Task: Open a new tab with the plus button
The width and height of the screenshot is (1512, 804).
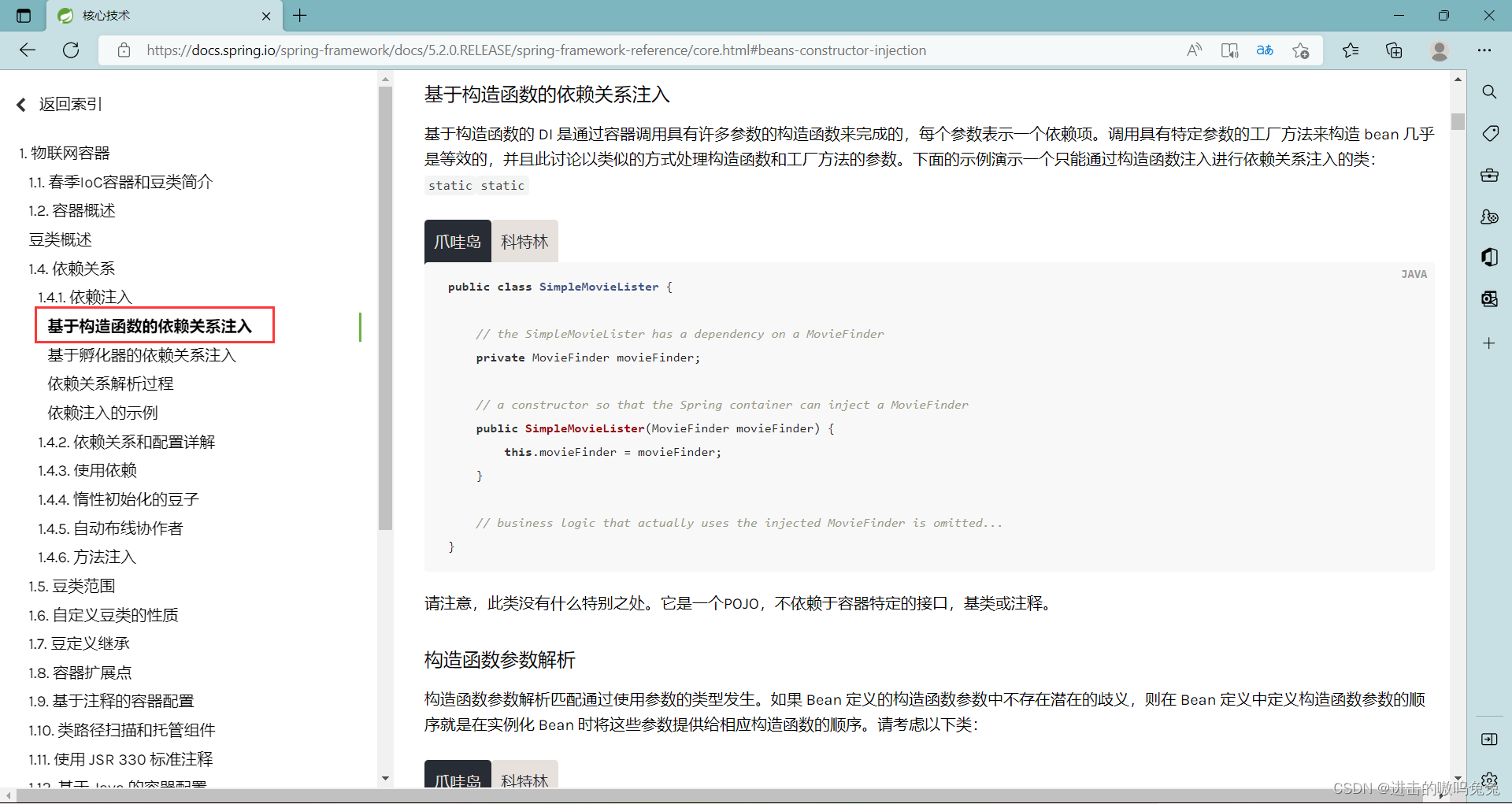Action: 300,15
